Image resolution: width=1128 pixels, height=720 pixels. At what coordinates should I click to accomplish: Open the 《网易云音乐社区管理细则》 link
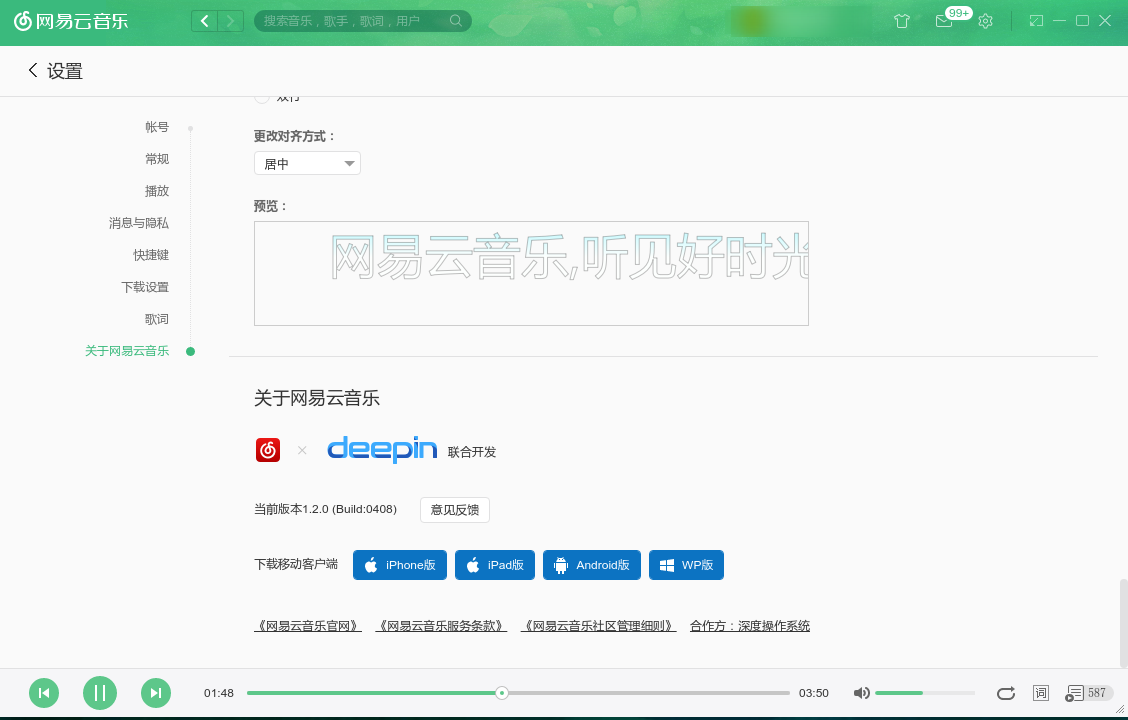[x=599, y=626]
